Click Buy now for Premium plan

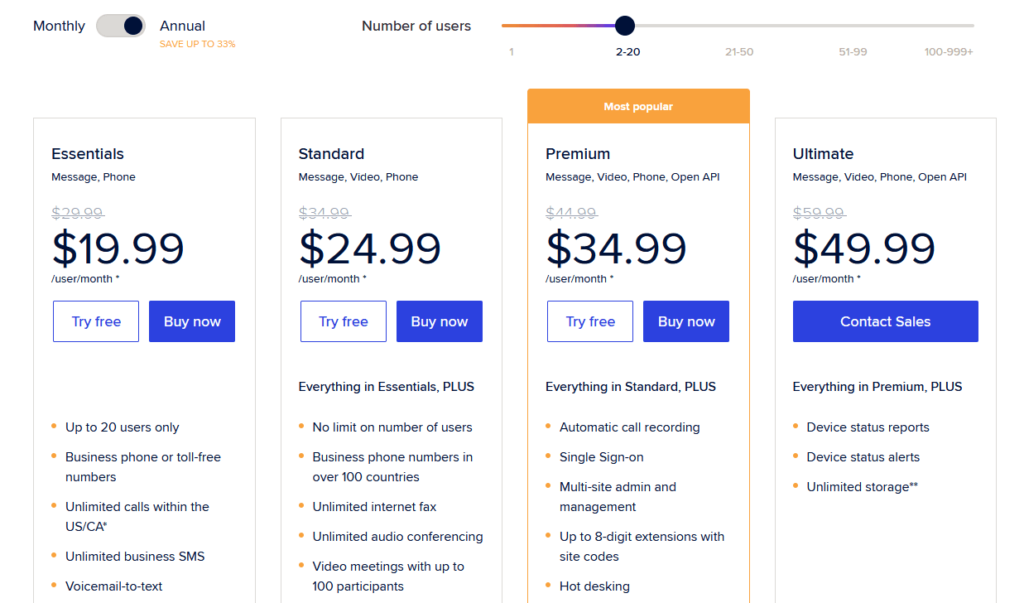[686, 321]
